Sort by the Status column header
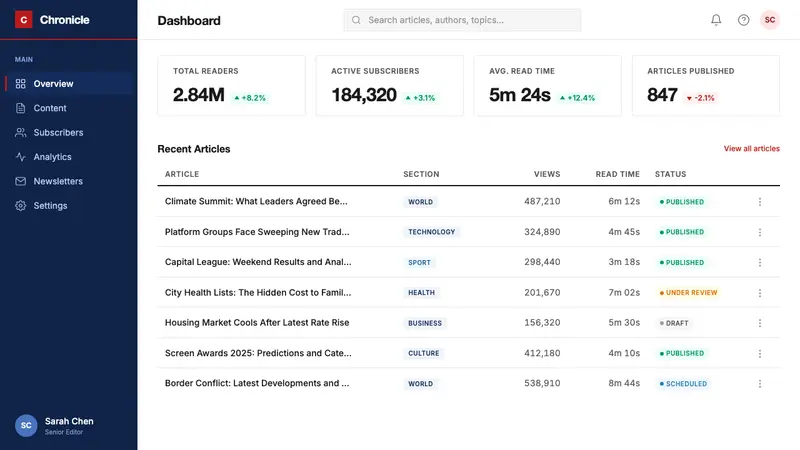 [x=670, y=174]
